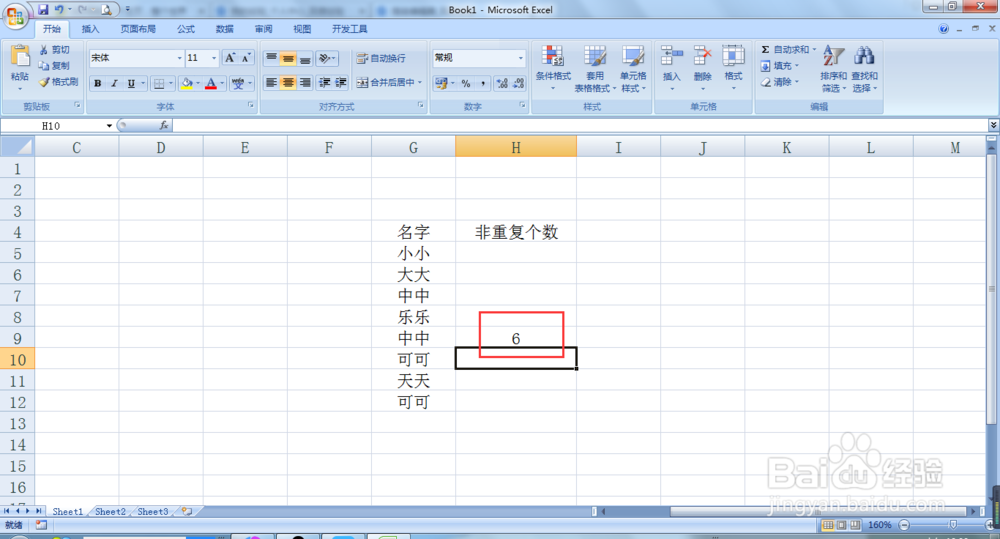This screenshot has height=539, width=1000.
Task: Click decrease indent icon
Action: click(325, 83)
